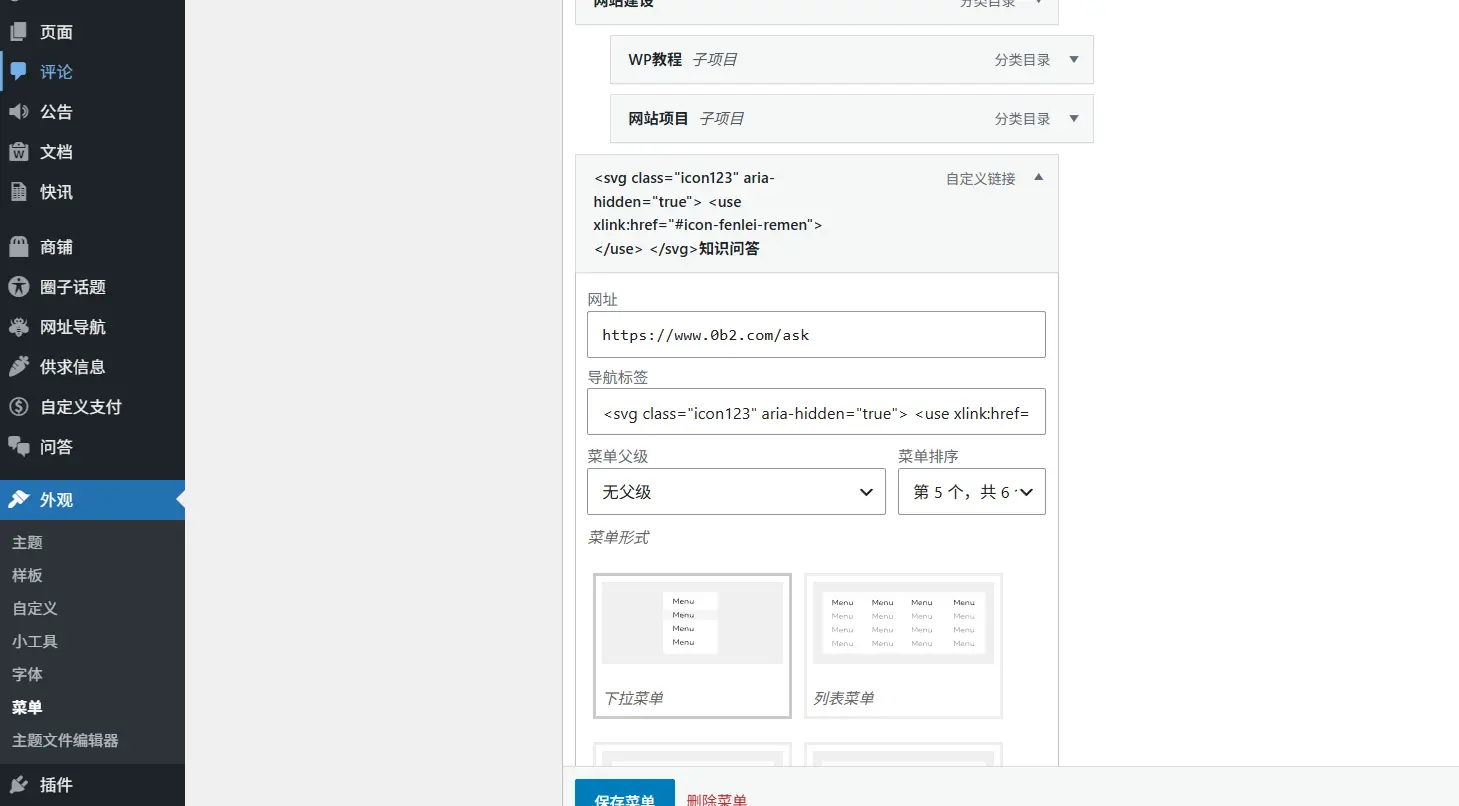This screenshot has height=806, width=1459.
Task: Open the 小工具 submenu entry
Action: point(35,641)
